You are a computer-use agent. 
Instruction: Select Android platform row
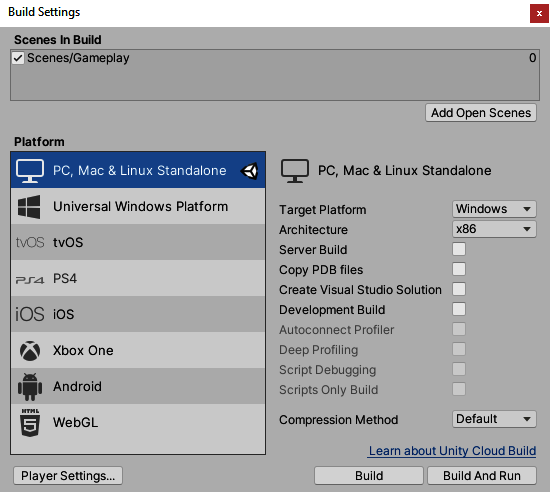(x=138, y=386)
